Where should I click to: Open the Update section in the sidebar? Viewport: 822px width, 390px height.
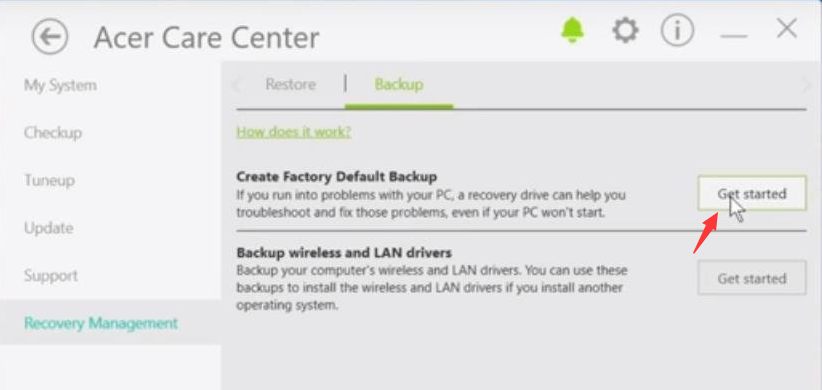(x=49, y=228)
